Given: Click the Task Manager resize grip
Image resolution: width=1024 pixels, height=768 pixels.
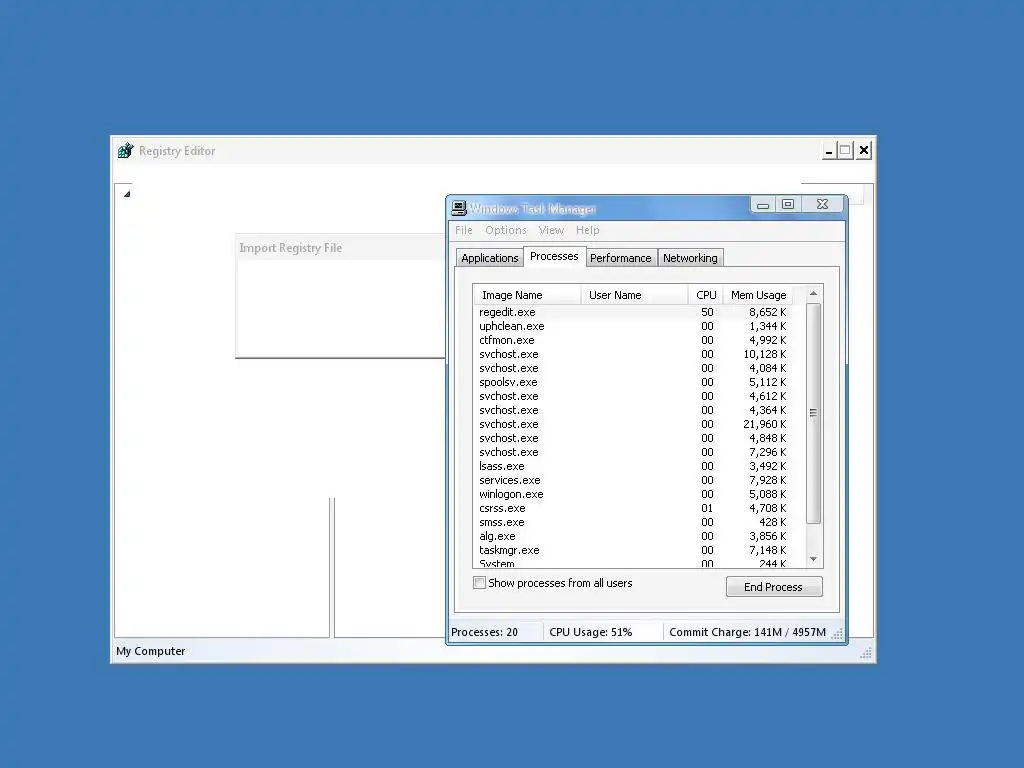Looking at the screenshot, I should click(837, 633).
